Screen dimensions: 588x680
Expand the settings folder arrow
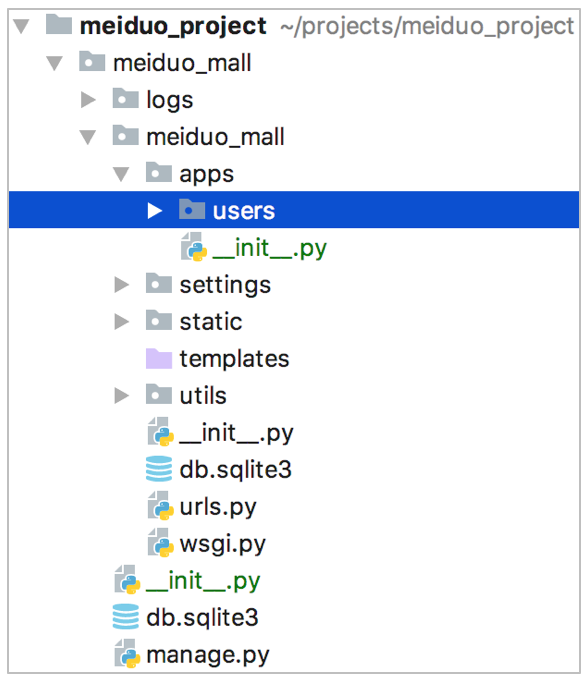(x=121, y=285)
